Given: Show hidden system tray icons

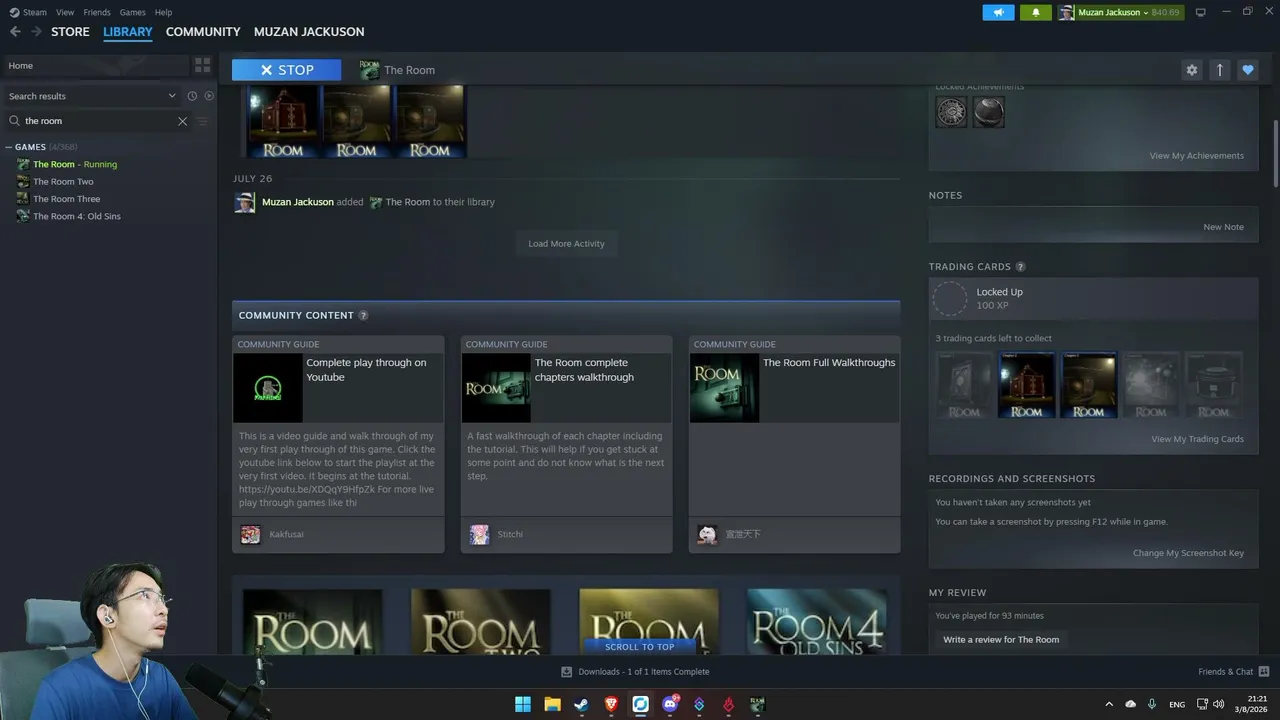Looking at the screenshot, I should click(x=1108, y=705).
